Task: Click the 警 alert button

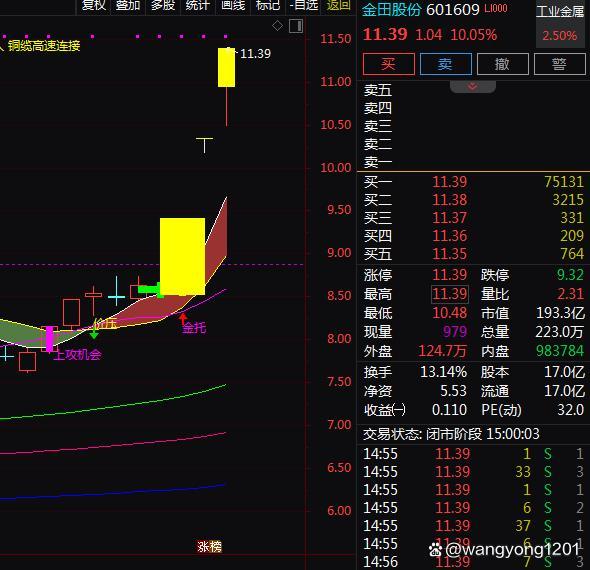Action: tap(560, 64)
